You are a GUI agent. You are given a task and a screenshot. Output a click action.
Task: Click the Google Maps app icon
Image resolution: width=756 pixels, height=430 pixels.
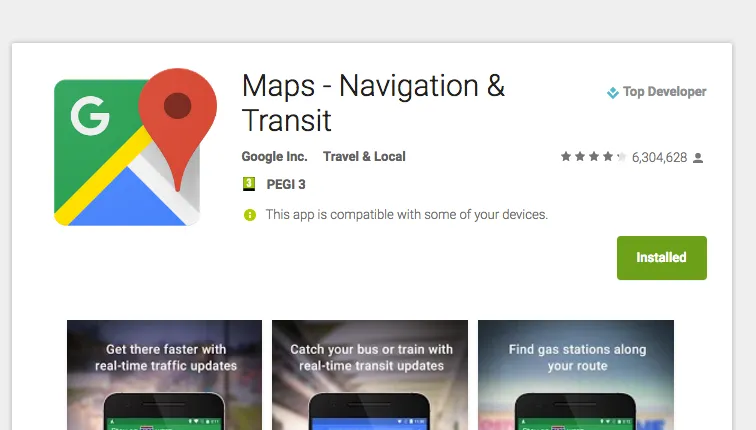point(135,147)
